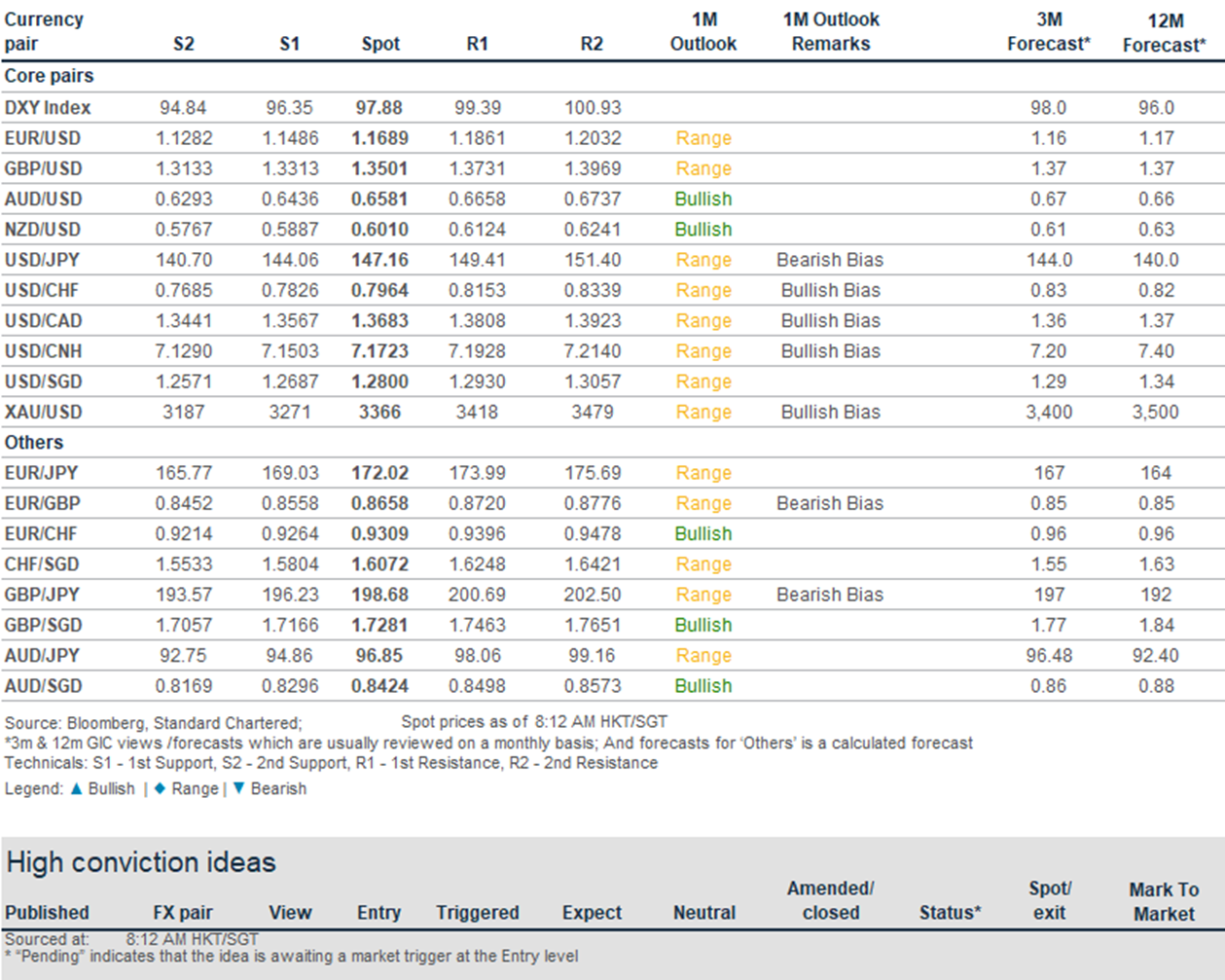
Task: Select the CHF/SGD row label
Action: coord(43,564)
